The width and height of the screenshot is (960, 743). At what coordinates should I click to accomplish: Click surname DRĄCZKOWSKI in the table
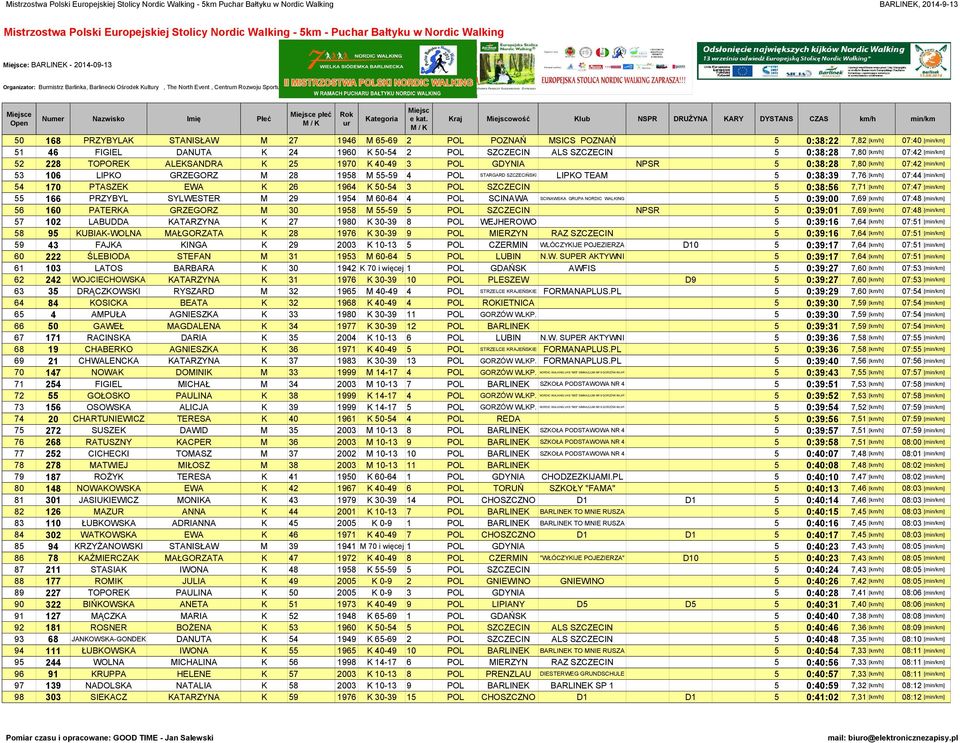108,292
